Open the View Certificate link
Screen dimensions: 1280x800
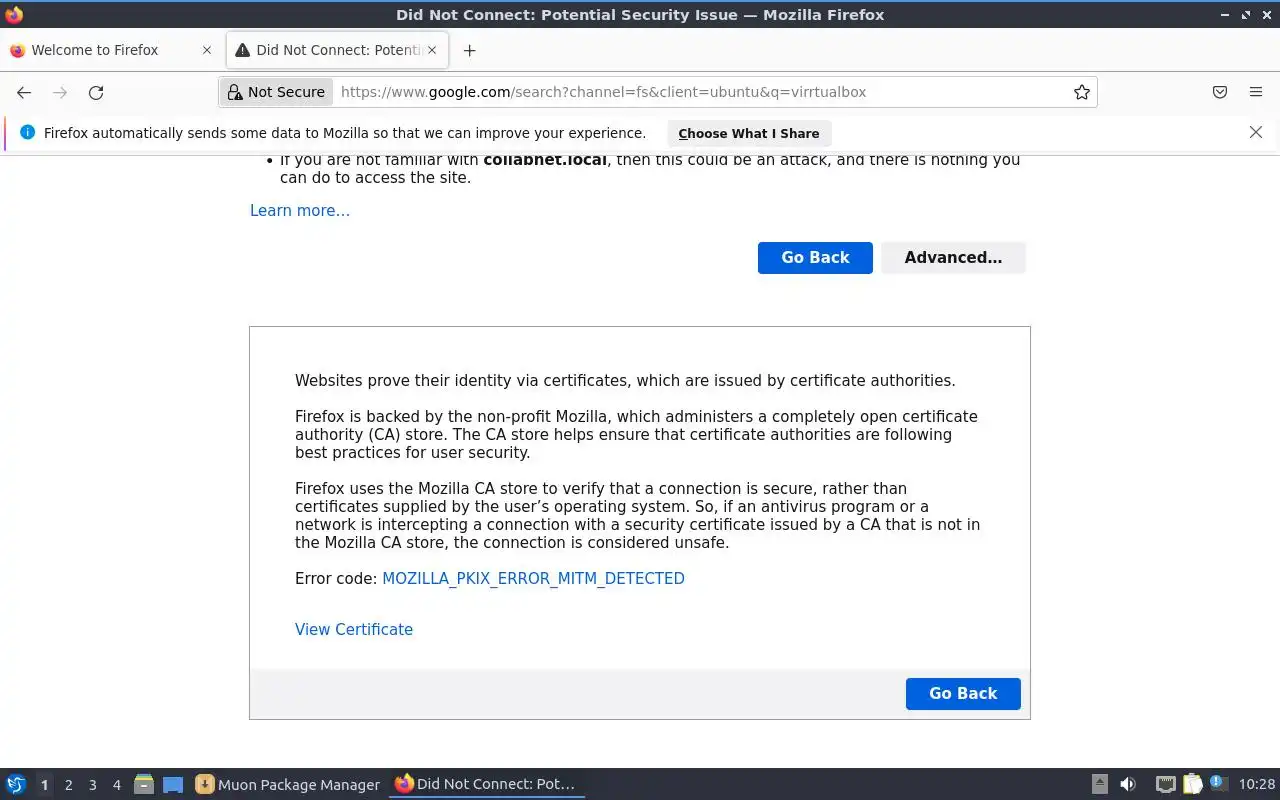[354, 629]
